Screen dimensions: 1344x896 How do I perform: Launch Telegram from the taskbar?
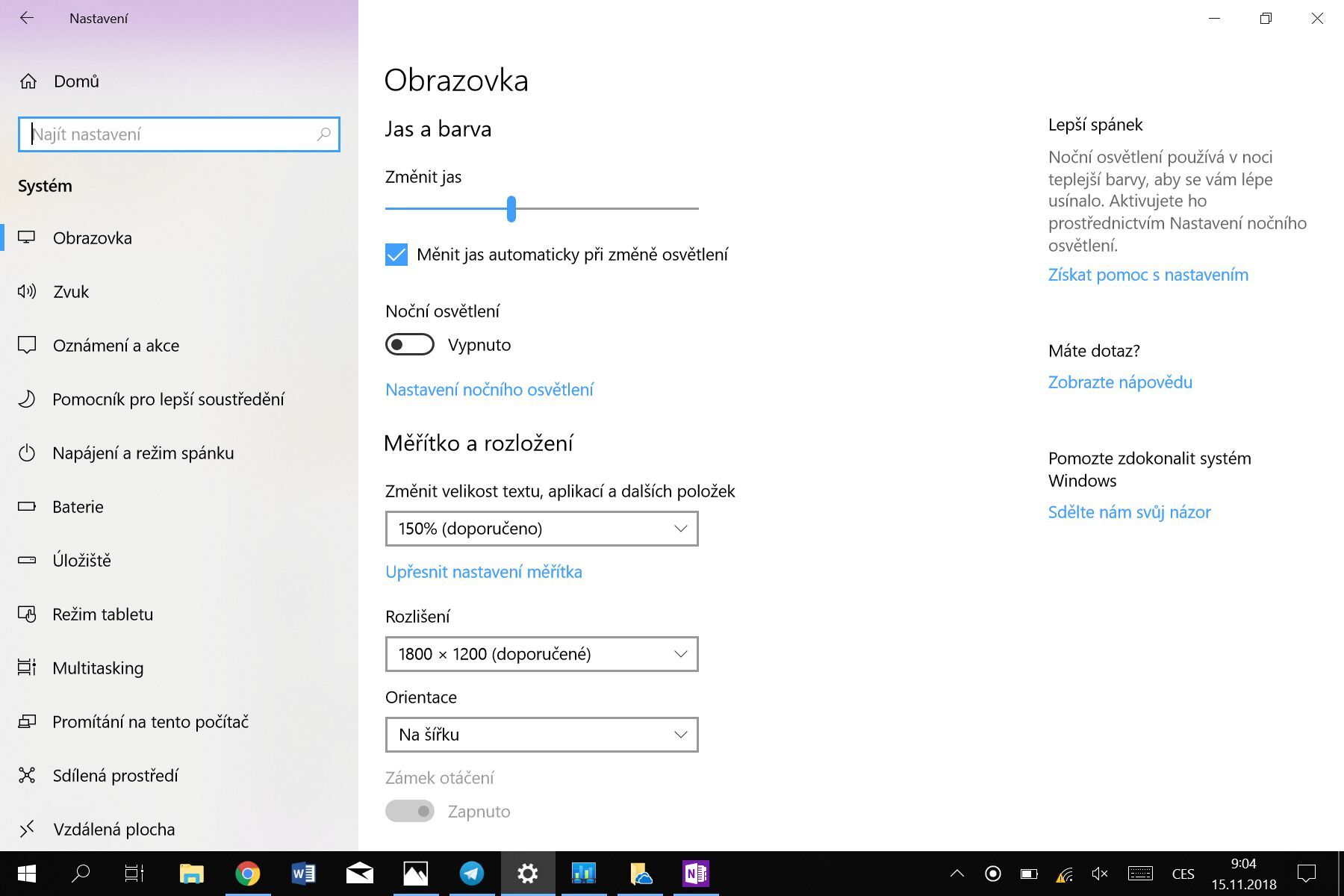pos(472,873)
